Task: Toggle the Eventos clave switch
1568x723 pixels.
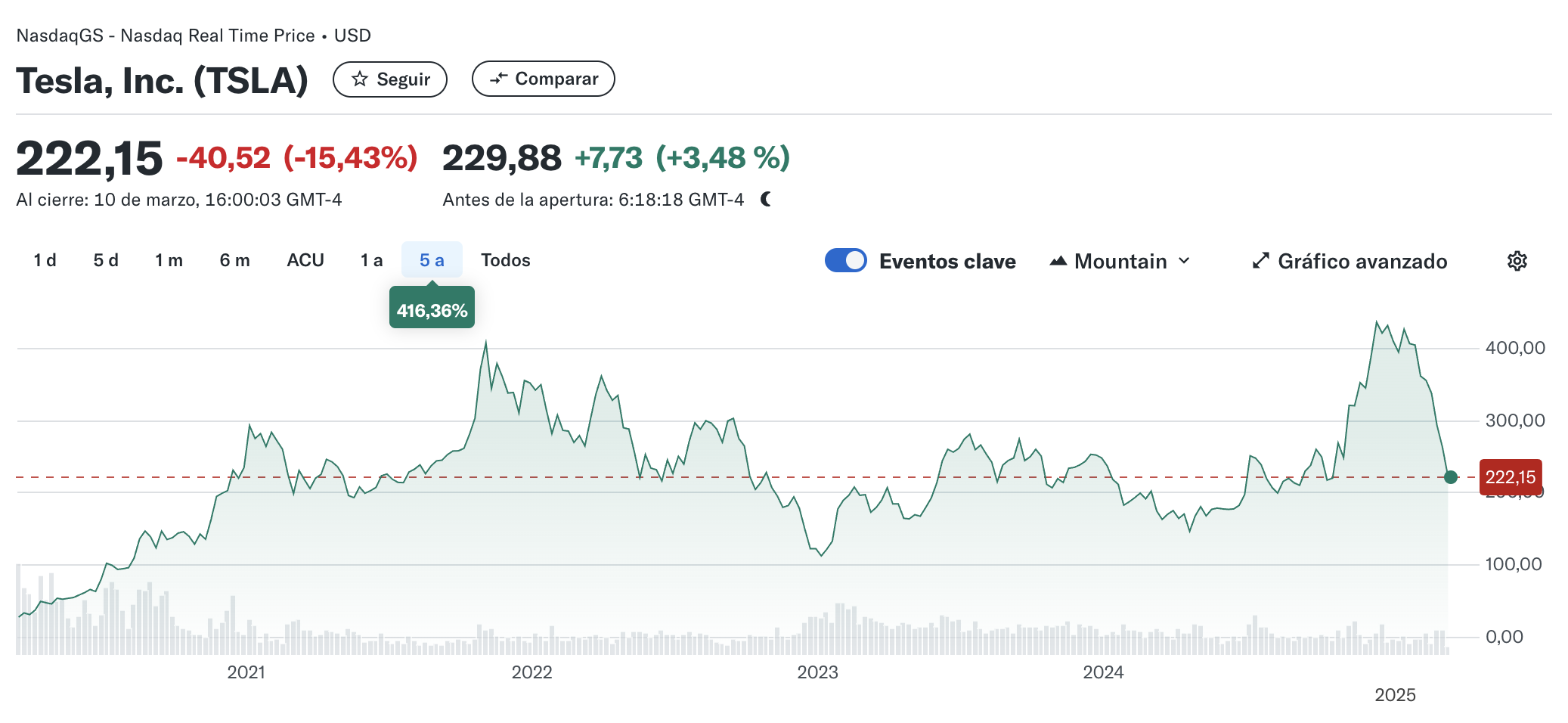Action: (845, 260)
